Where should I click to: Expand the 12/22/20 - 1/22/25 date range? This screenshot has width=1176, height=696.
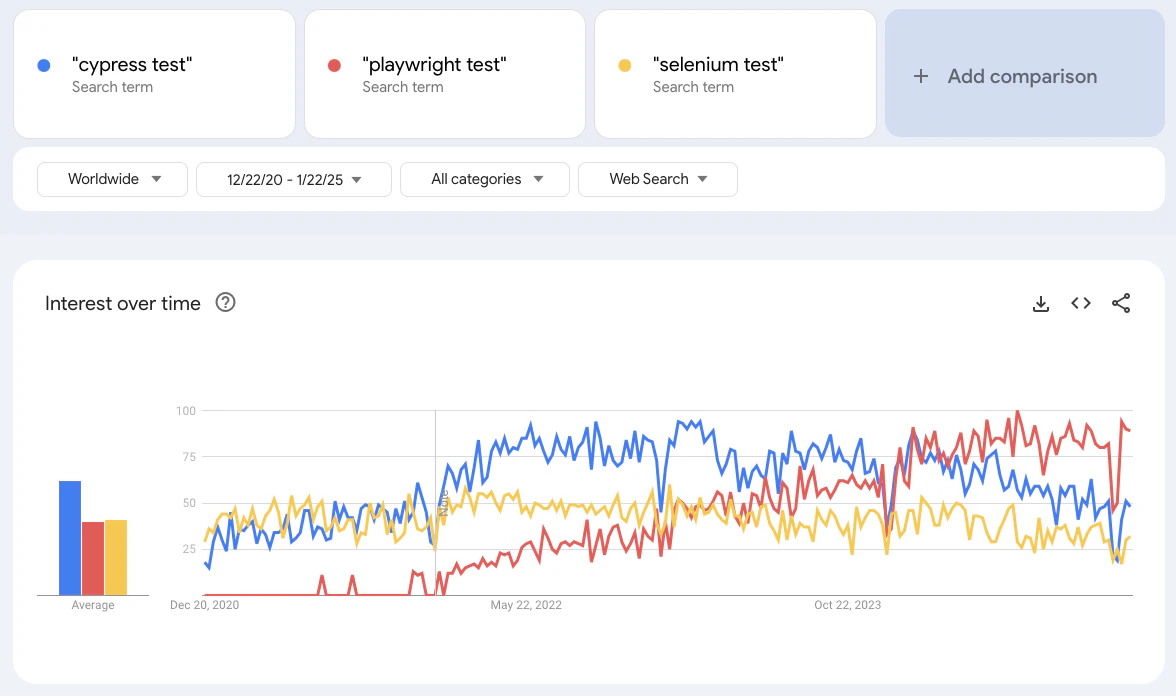click(x=294, y=179)
